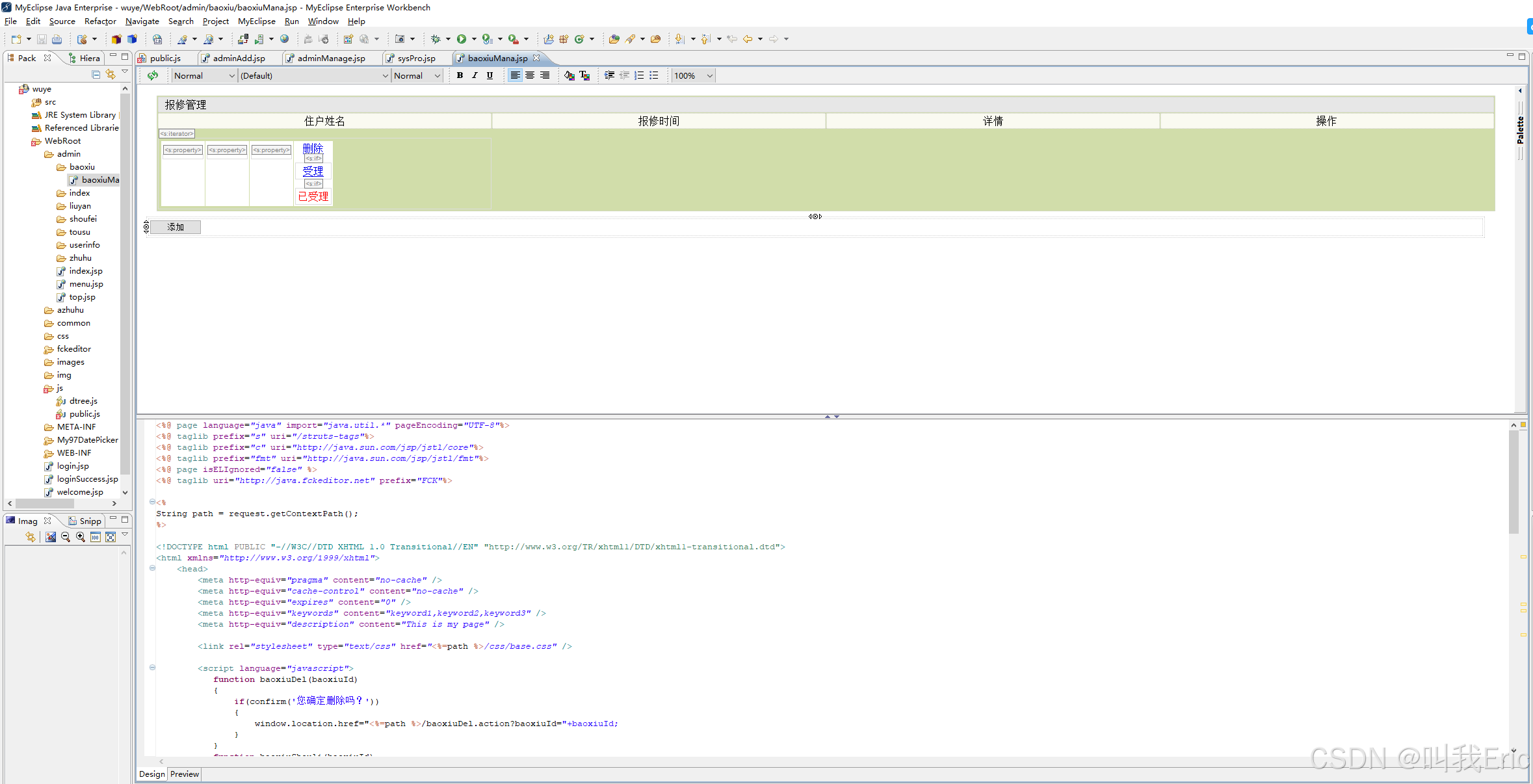Click the green Run button icon
Image resolution: width=1533 pixels, height=784 pixels.
click(462, 39)
